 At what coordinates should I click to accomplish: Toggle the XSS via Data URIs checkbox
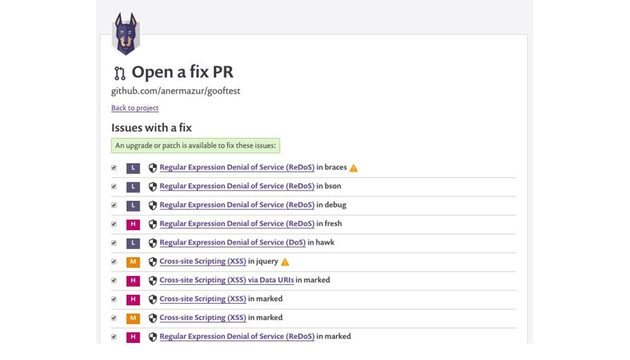pos(114,280)
